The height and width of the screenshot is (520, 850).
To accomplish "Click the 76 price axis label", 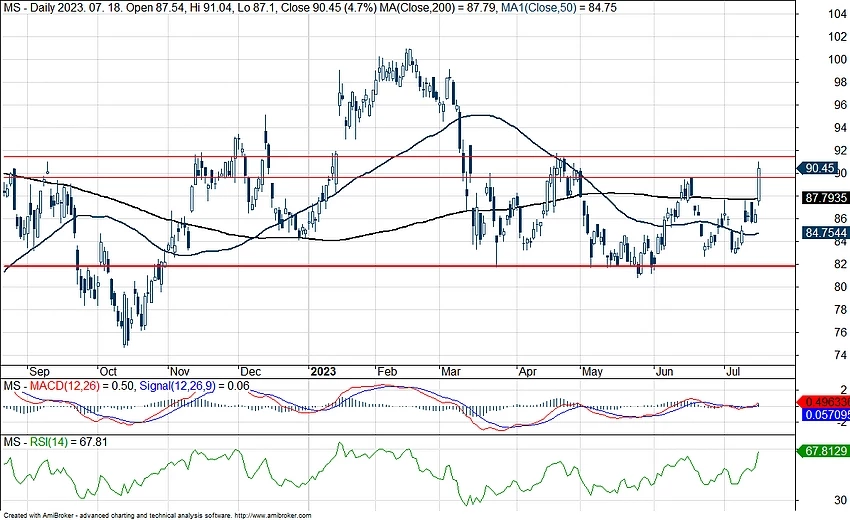I will click(840, 332).
